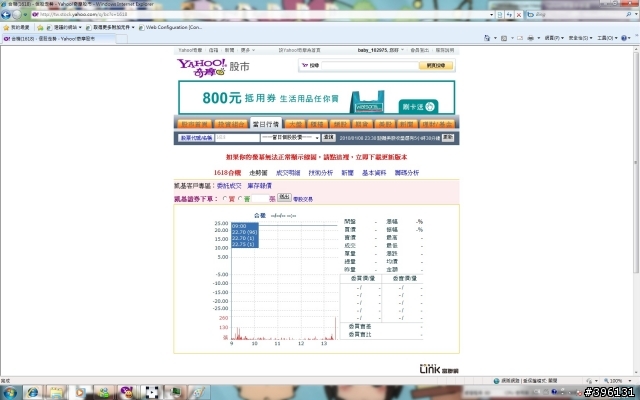The width and height of the screenshot is (640, 400).
Task: Open the 庫存報價 link
Action: pyautogui.click(x=259, y=186)
